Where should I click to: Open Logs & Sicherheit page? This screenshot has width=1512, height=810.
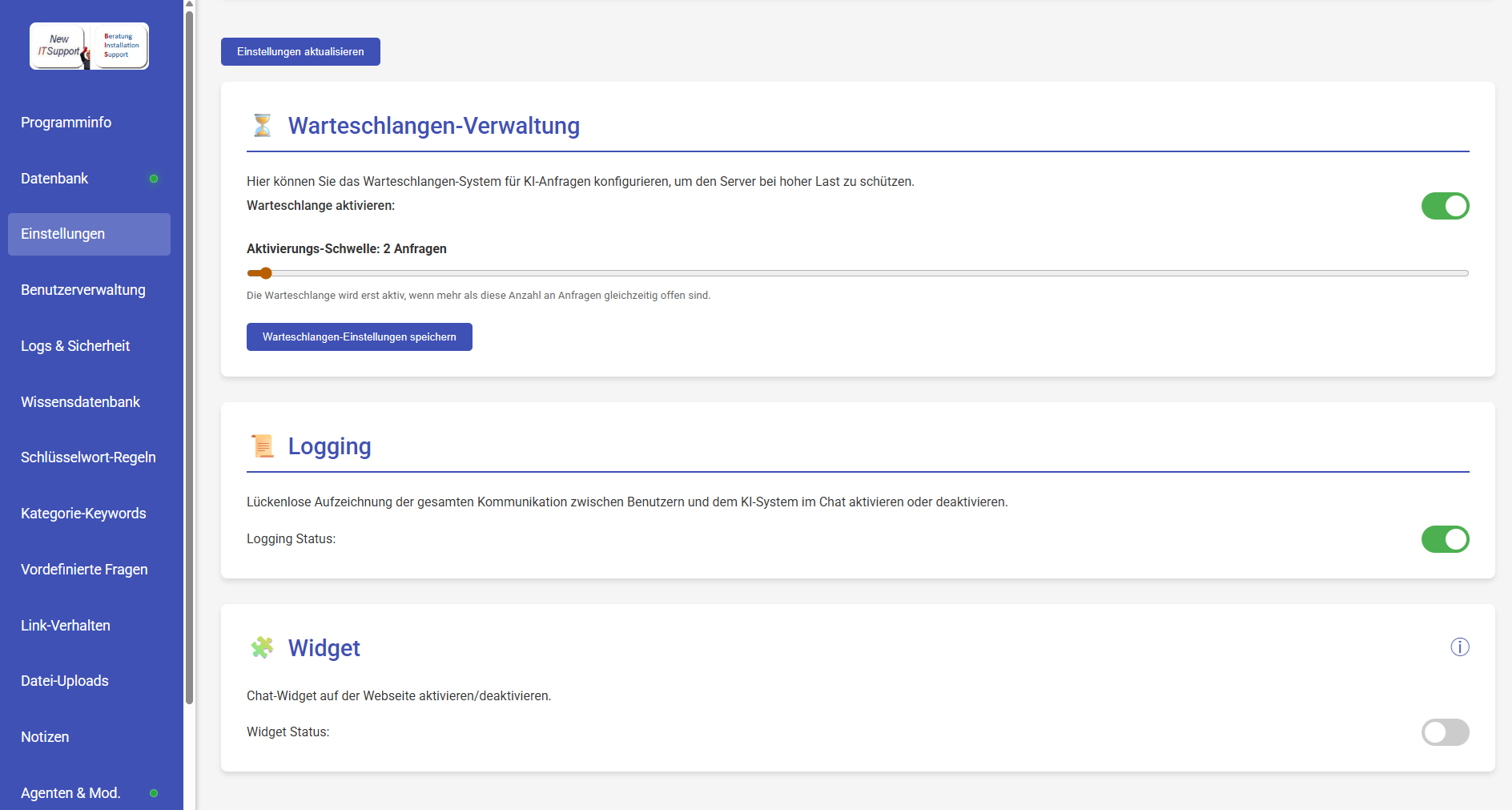[x=75, y=346]
